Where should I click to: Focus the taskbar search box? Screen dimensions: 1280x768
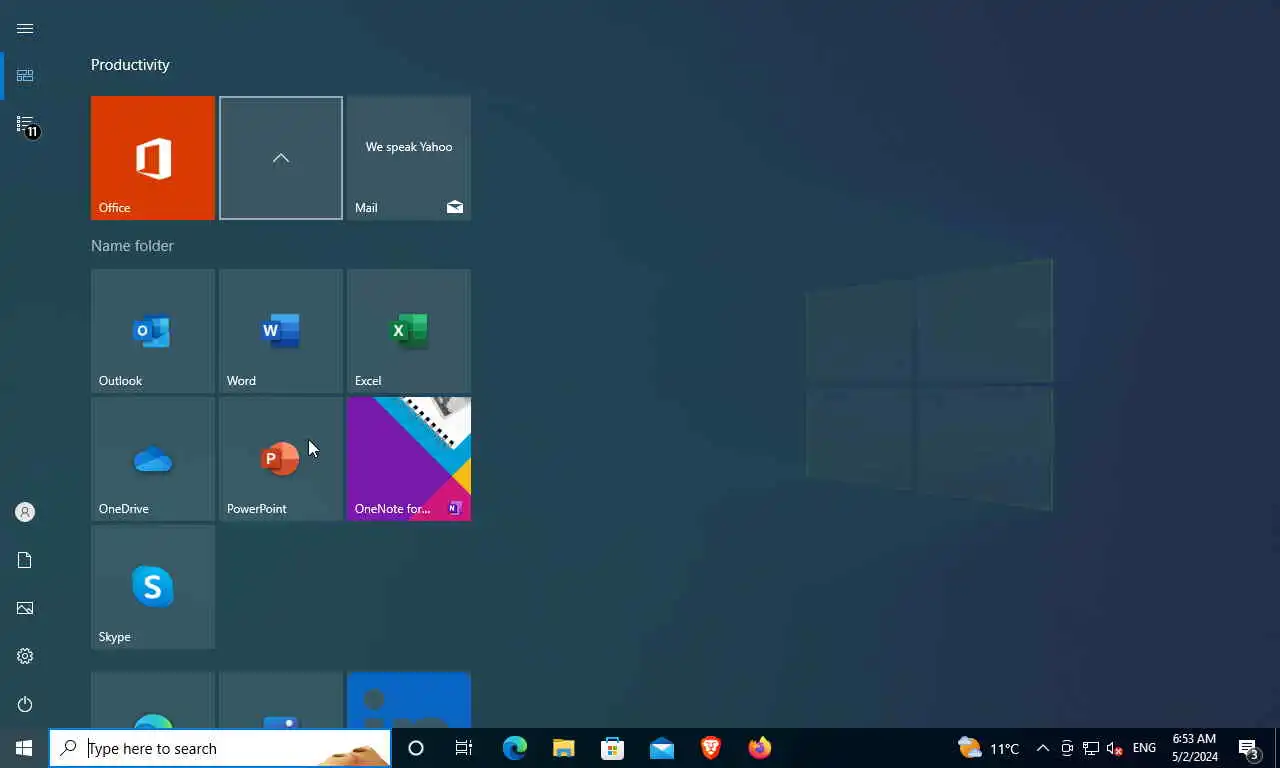[x=220, y=748]
